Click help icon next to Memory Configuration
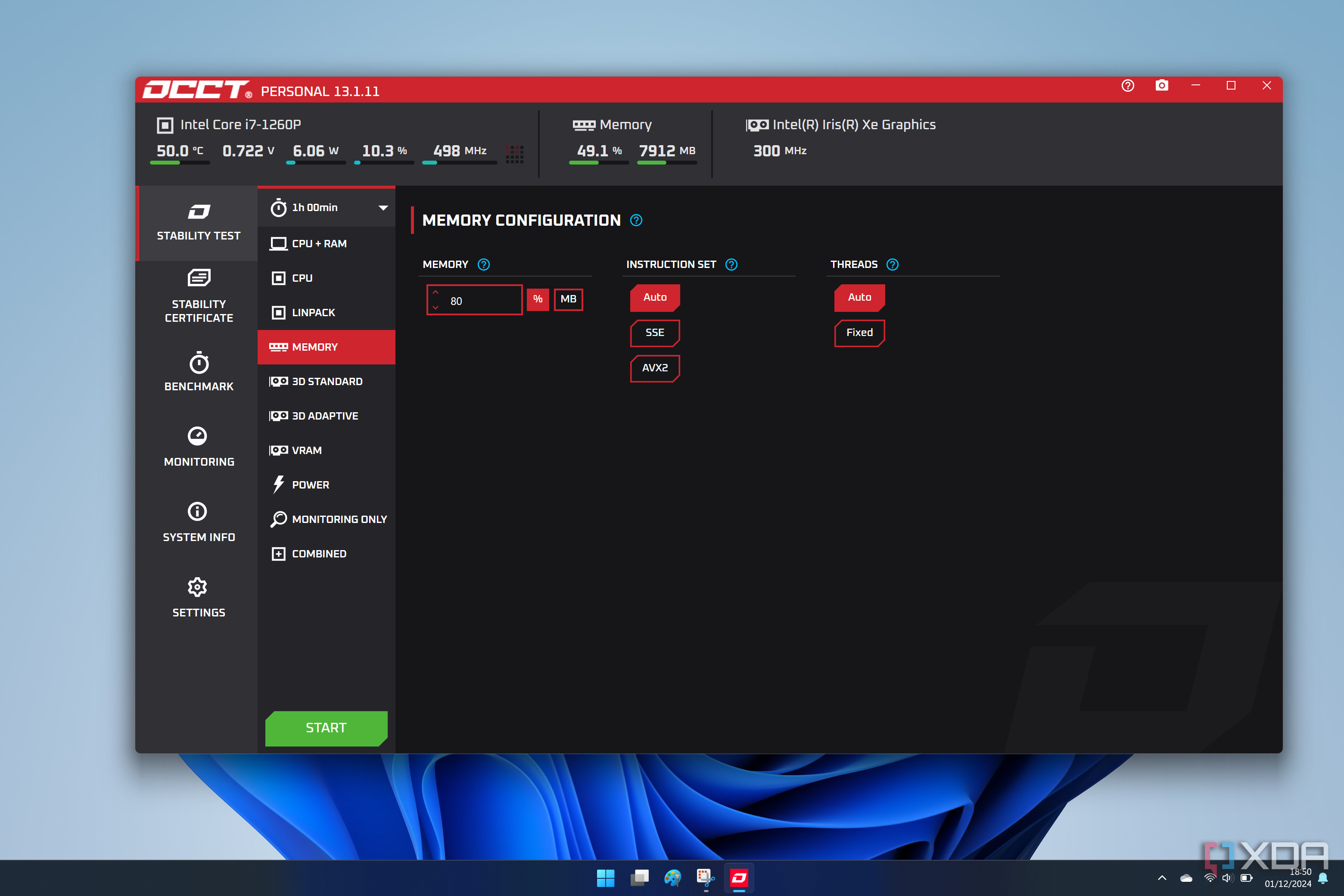The width and height of the screenshot is (1344, 896). click(x=636, y=221)
